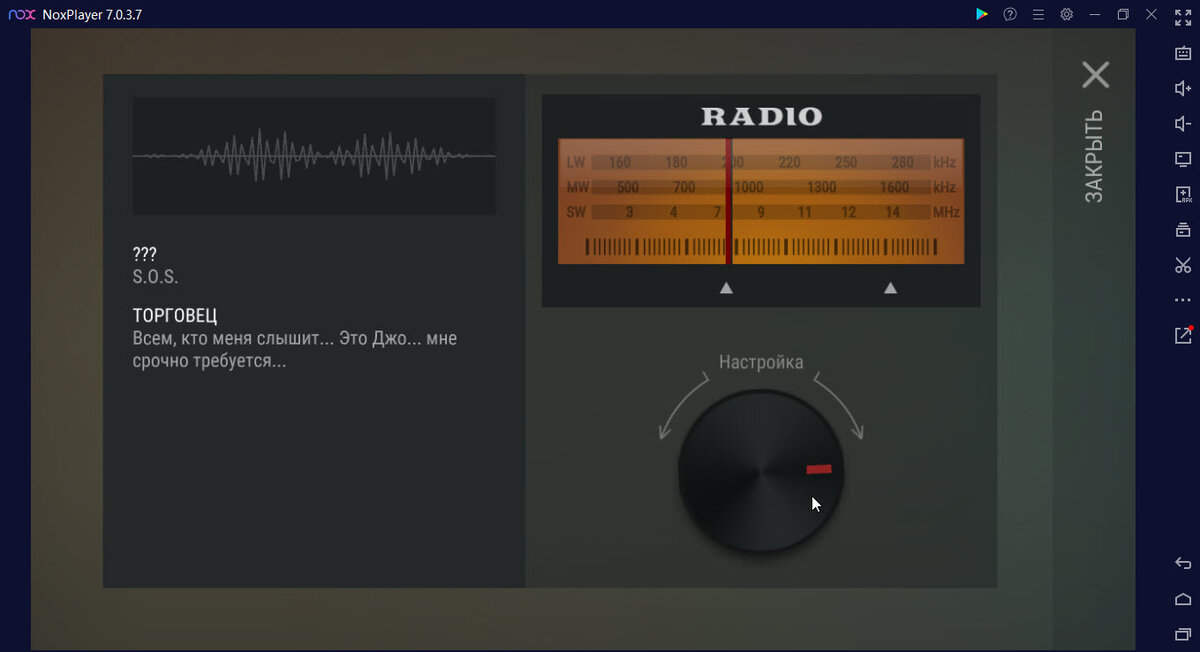
Task: Click the 160 value on LW scale
Action: coord(620,162)
